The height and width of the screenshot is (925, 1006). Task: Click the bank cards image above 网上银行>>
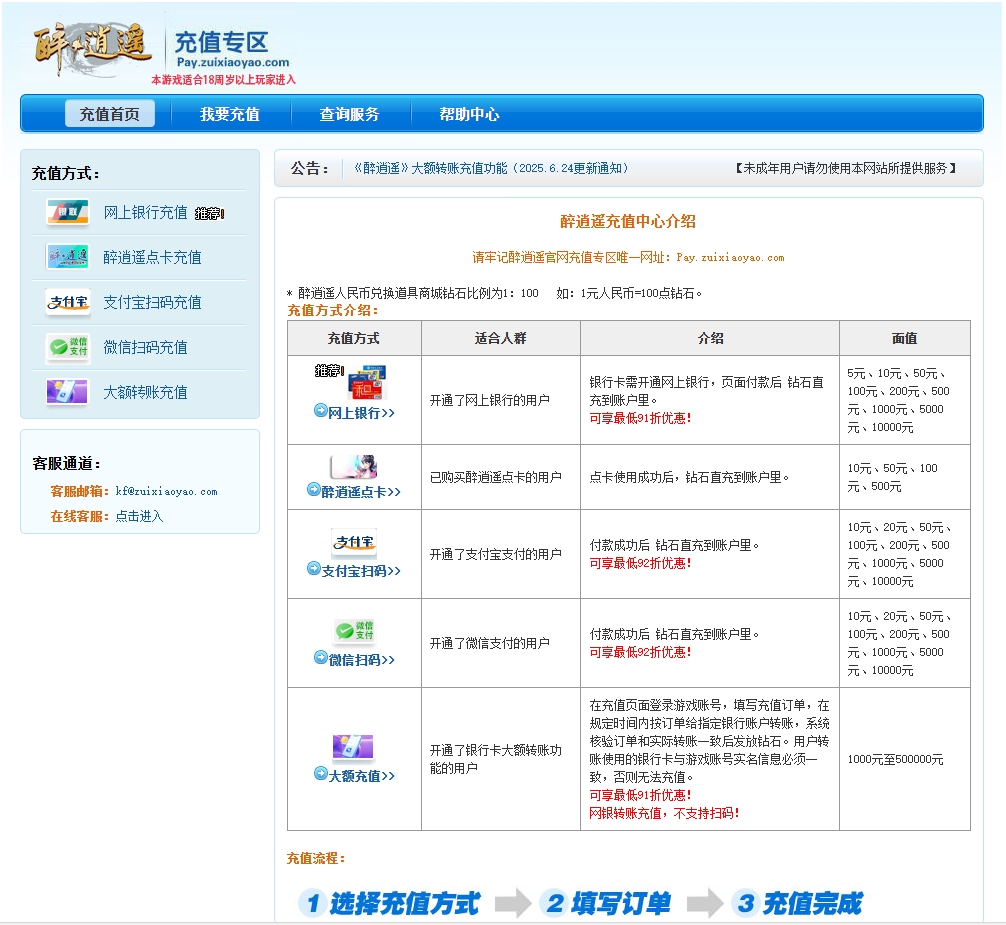[366, 382]
